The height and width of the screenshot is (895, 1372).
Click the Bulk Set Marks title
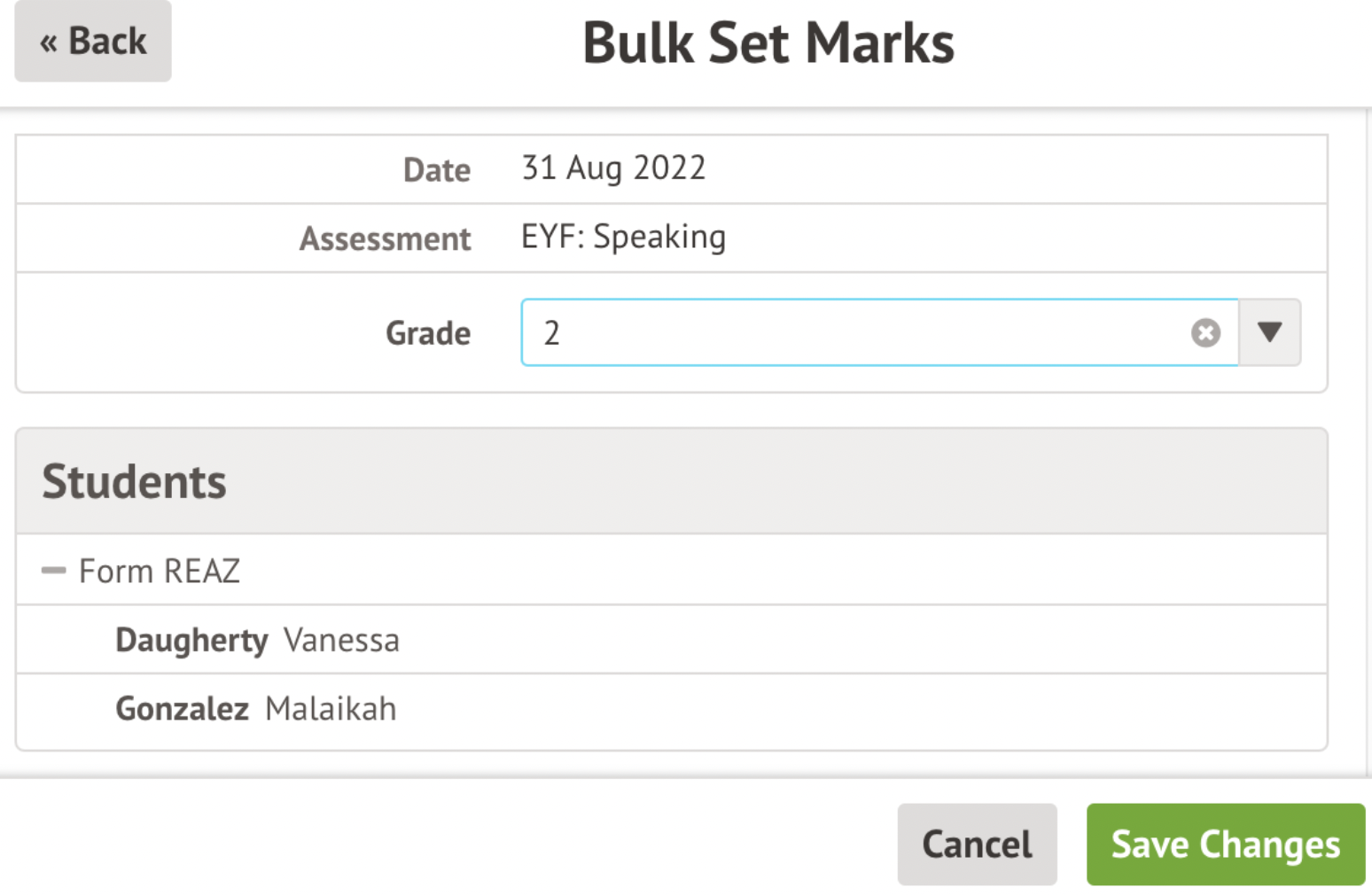coord(768,43)
